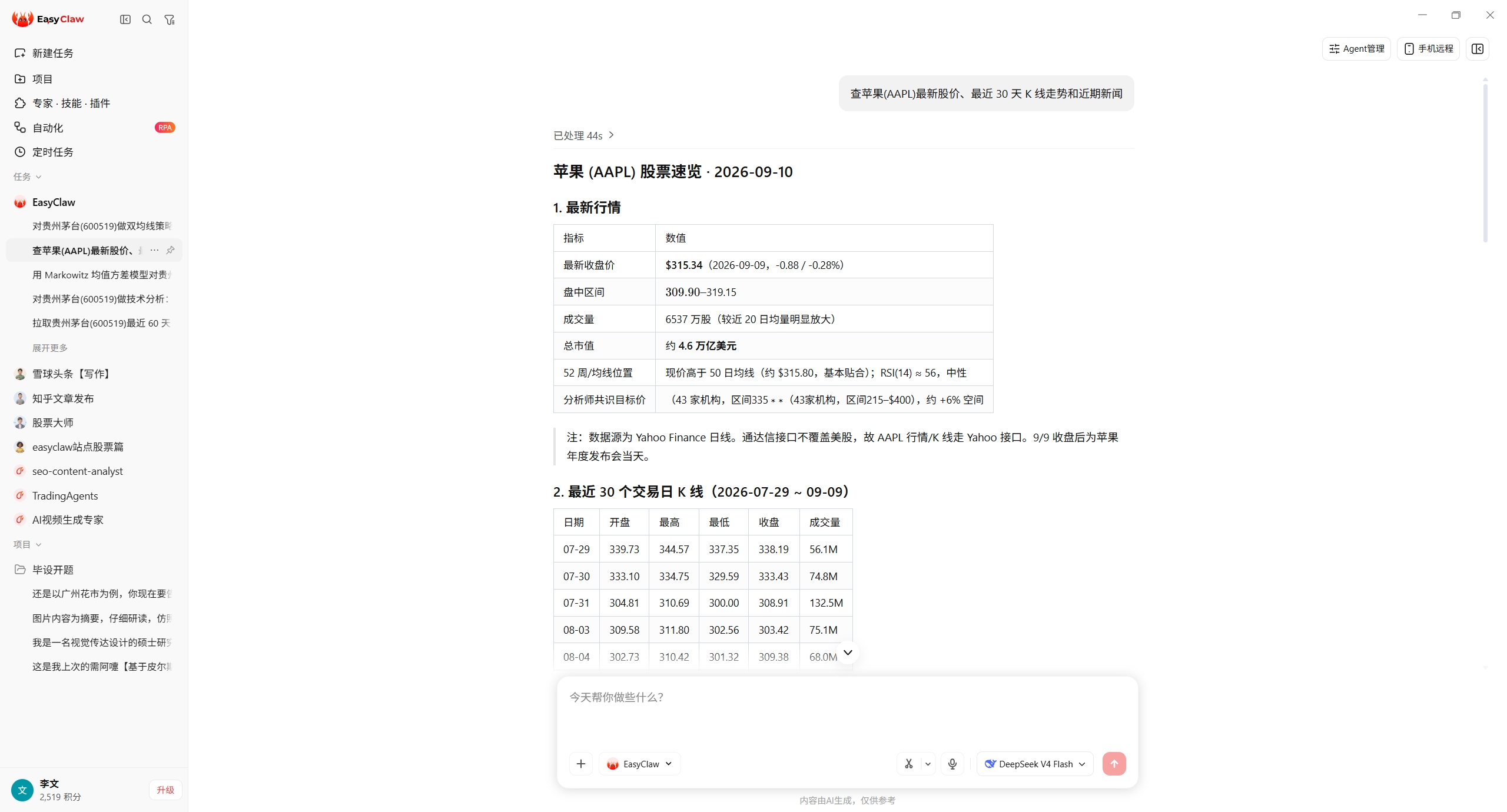This screenshot has height=812, width=1507.
Task: Minimize the EasyClaw window
Action: (1422, 15)
